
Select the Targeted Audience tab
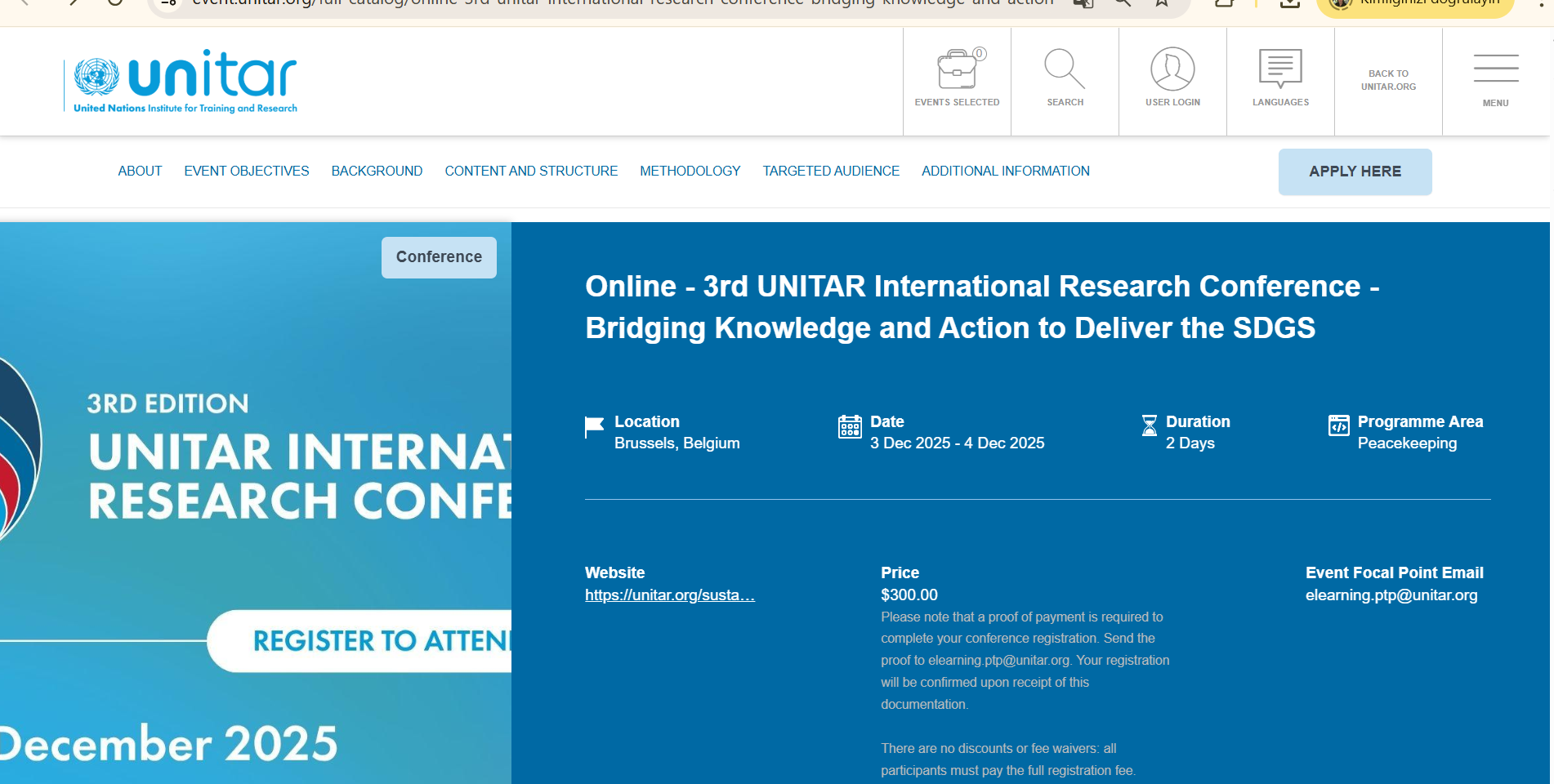831,171
